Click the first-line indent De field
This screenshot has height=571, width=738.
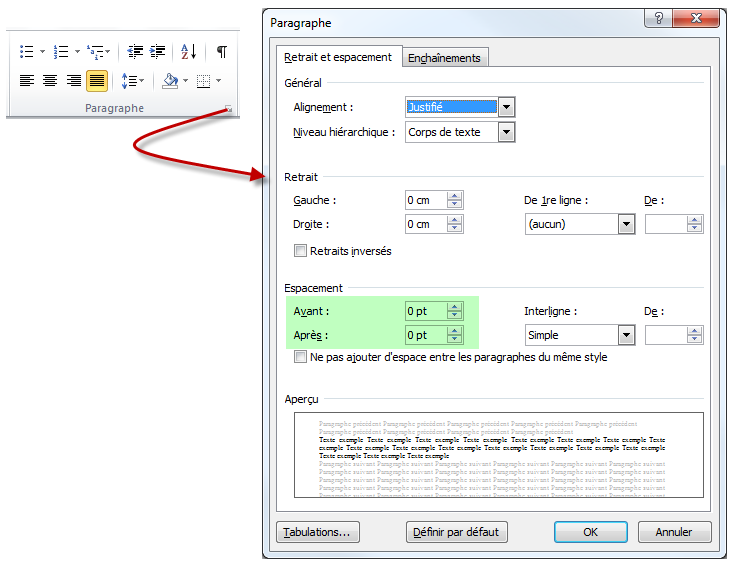(x=666, y=225)
